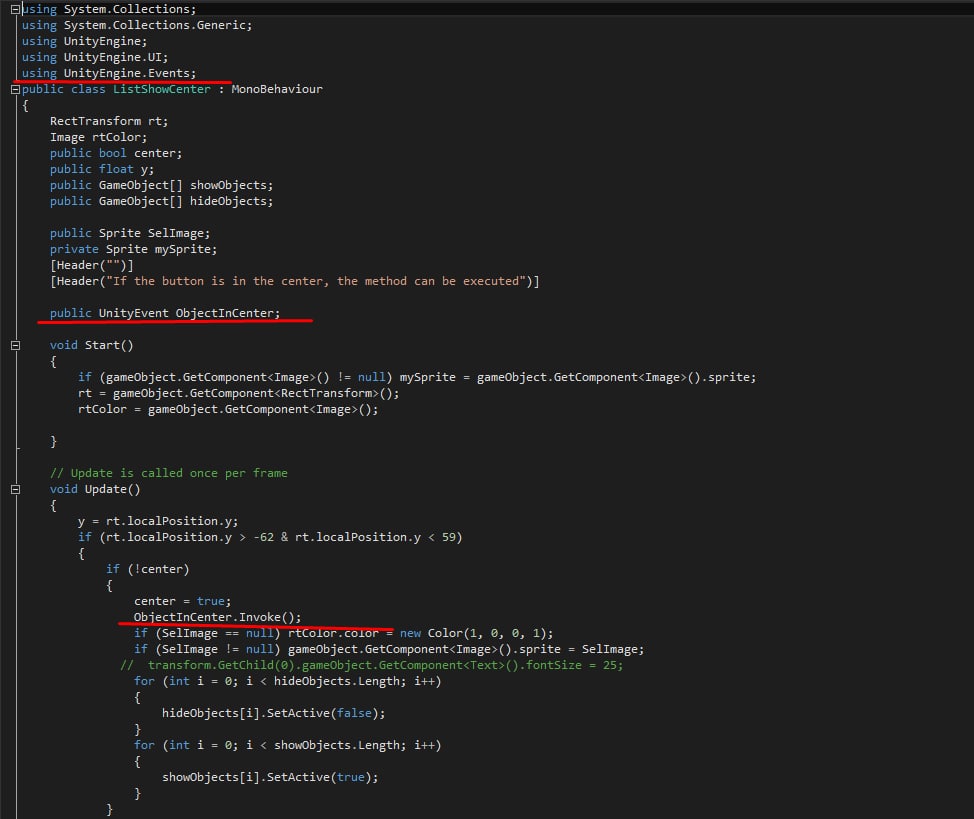
Task: Click the 'rt = gameObject.GetComponent<RectTransform>()' line
Action: (x=239, y=393)
